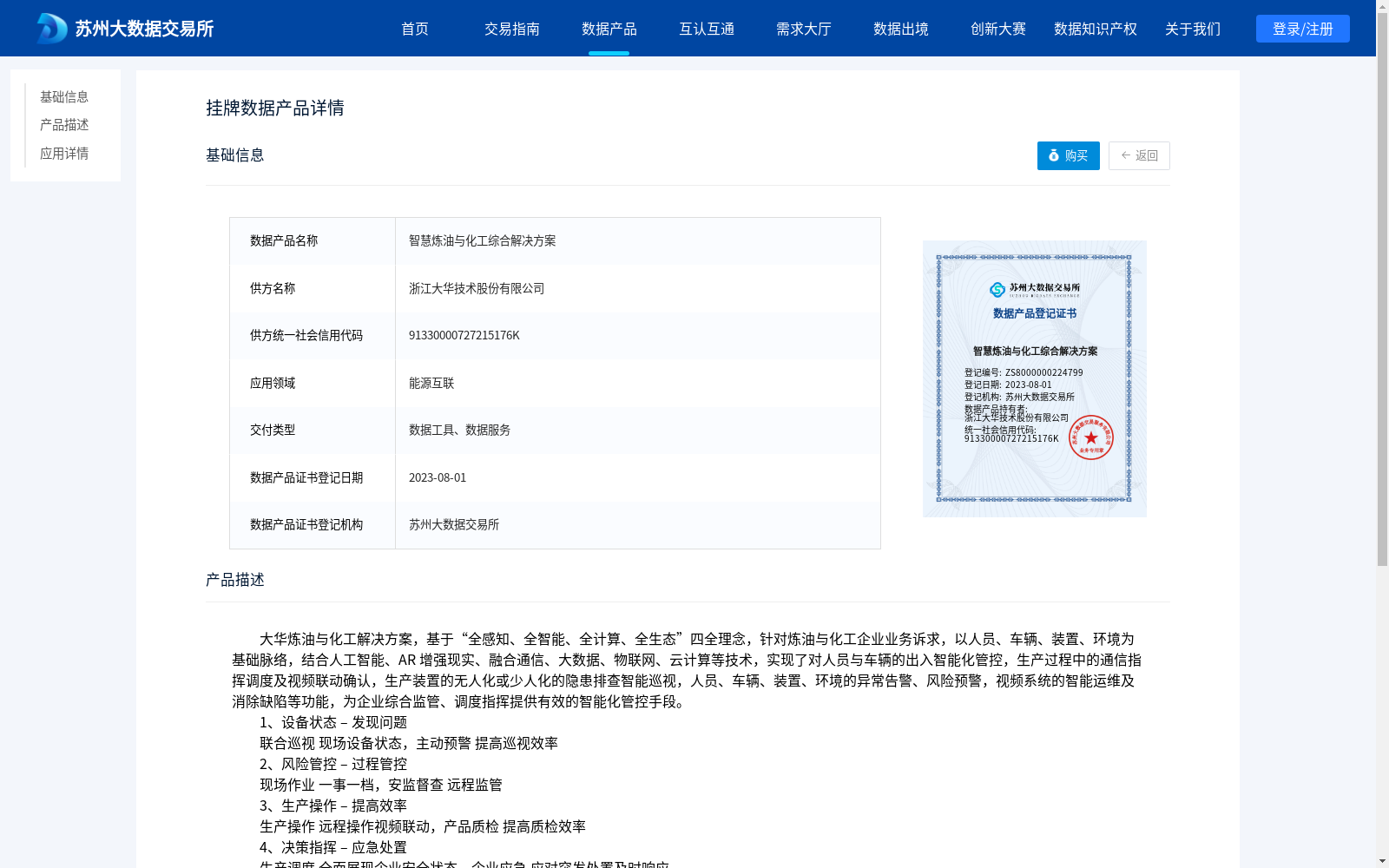Click the 苏州大数据交易所 logo icon
This screenshot has width=1389, height=868.
(51, 29)
